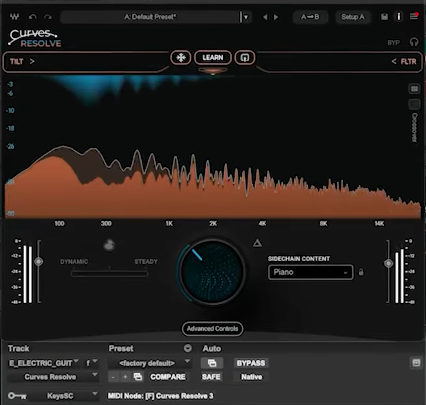The width and height of the screenshot is (426, 405).
Task: Click the A: Default Preset name field
Action: click(150, 17)
